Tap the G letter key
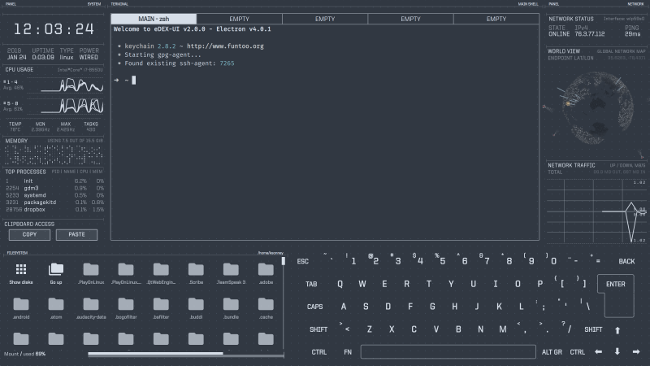Screen dimensions: 650x366 [x=432, y=306]
